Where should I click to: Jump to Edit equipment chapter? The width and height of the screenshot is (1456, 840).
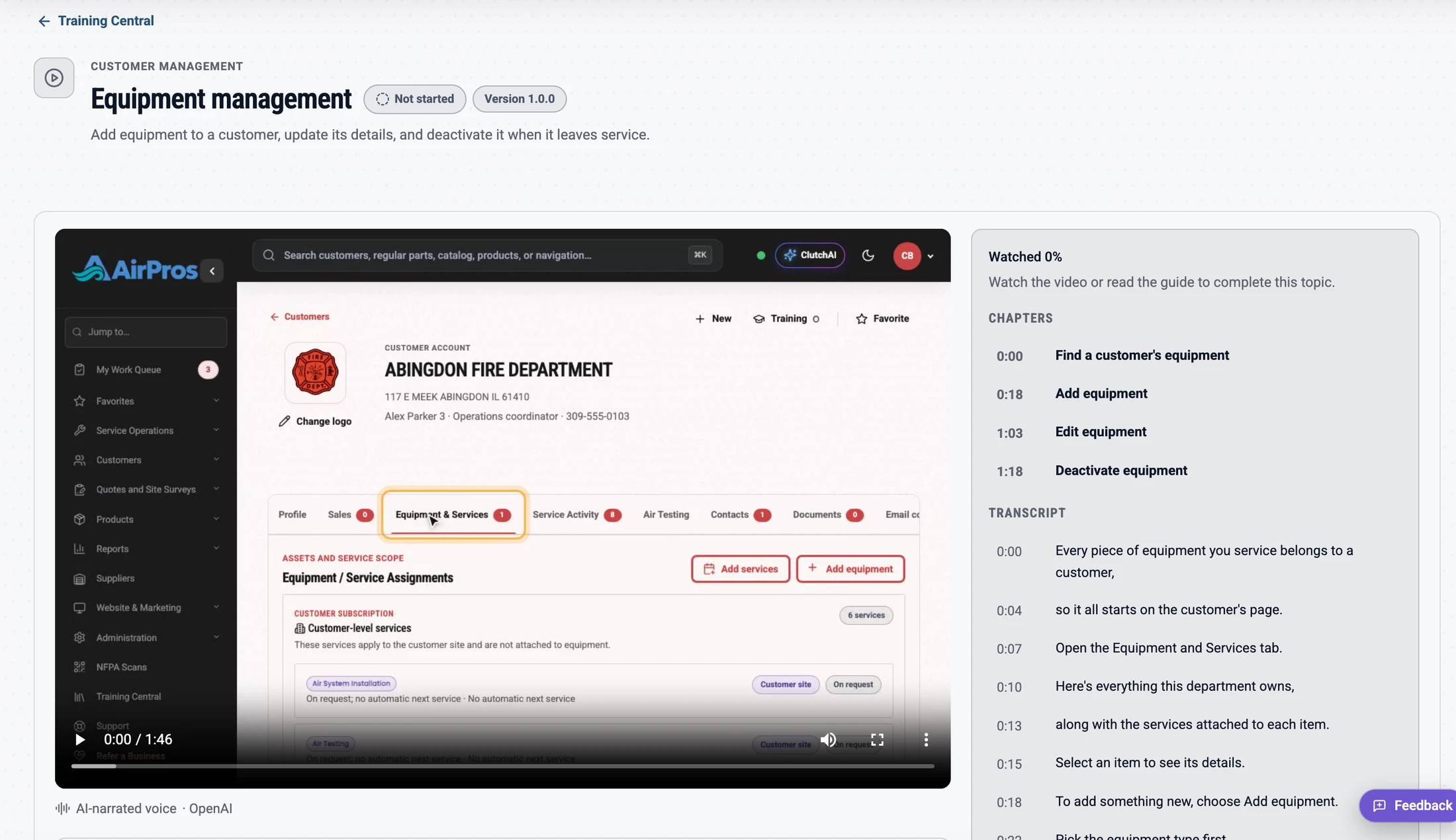click(x=1101, y=432)
